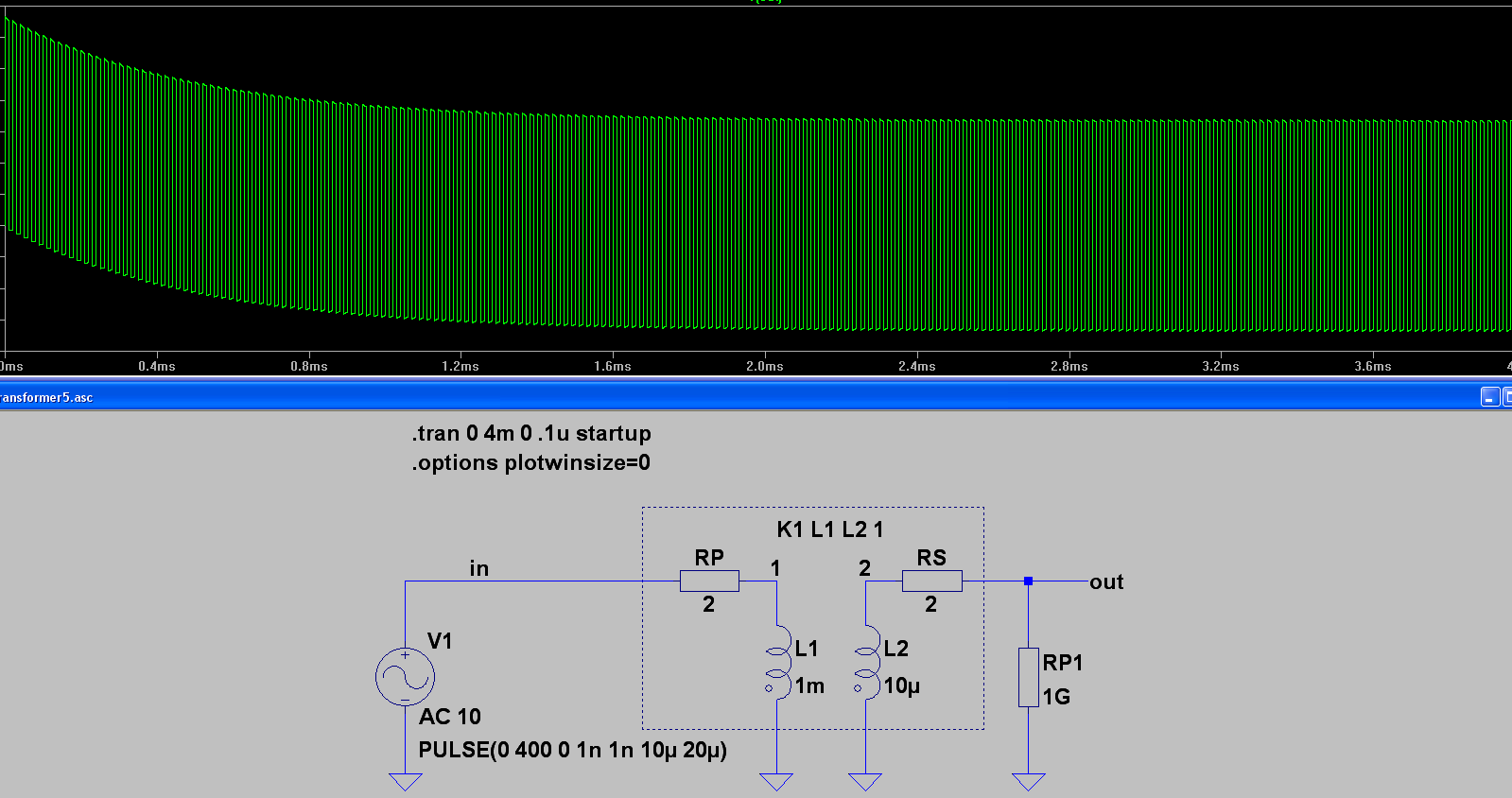Click the value 2 under RS

(x=930, y=604)
